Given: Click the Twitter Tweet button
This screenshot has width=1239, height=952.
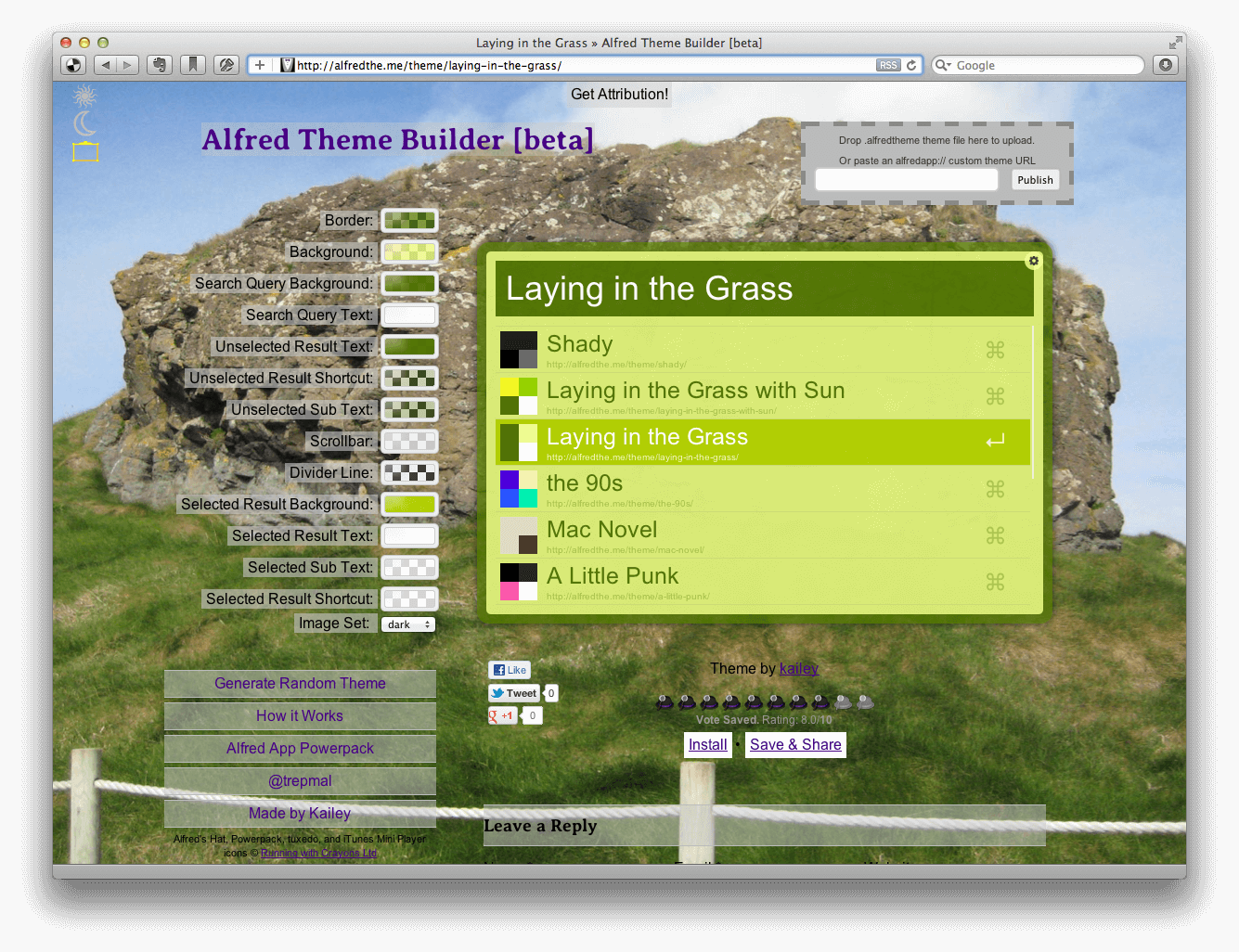Looking at the screenshot, I should [x=514, y=693].
